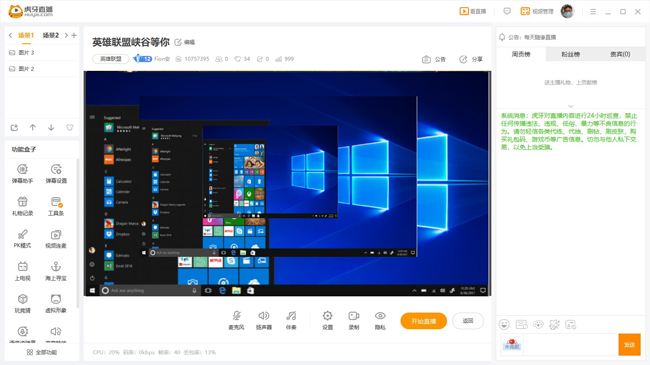
Task: Collapse the gift list chevron above chat
Action: click(x=571, y=106)
